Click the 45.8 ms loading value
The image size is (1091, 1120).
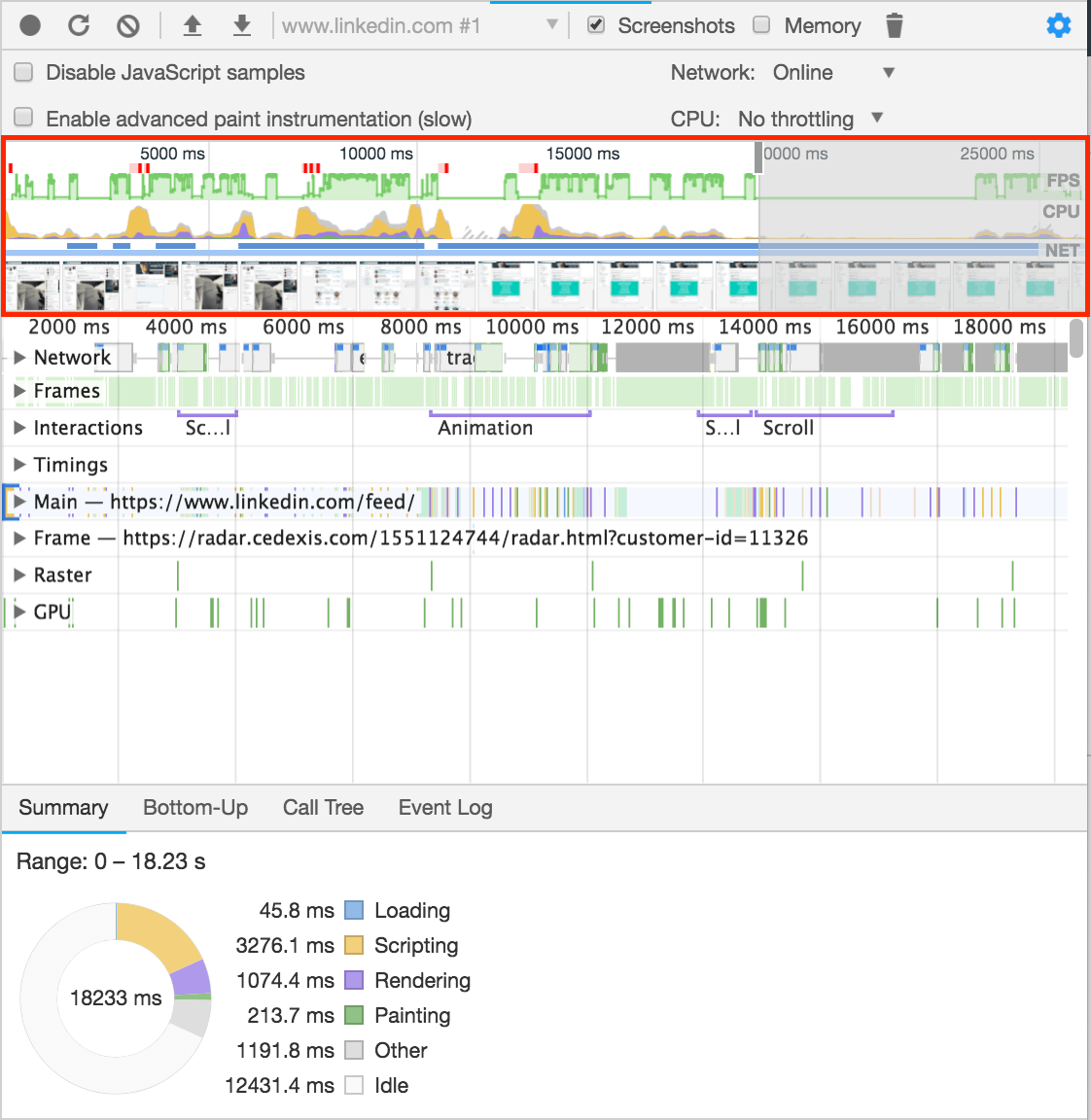pyautogui.click(x=297, y=910)
